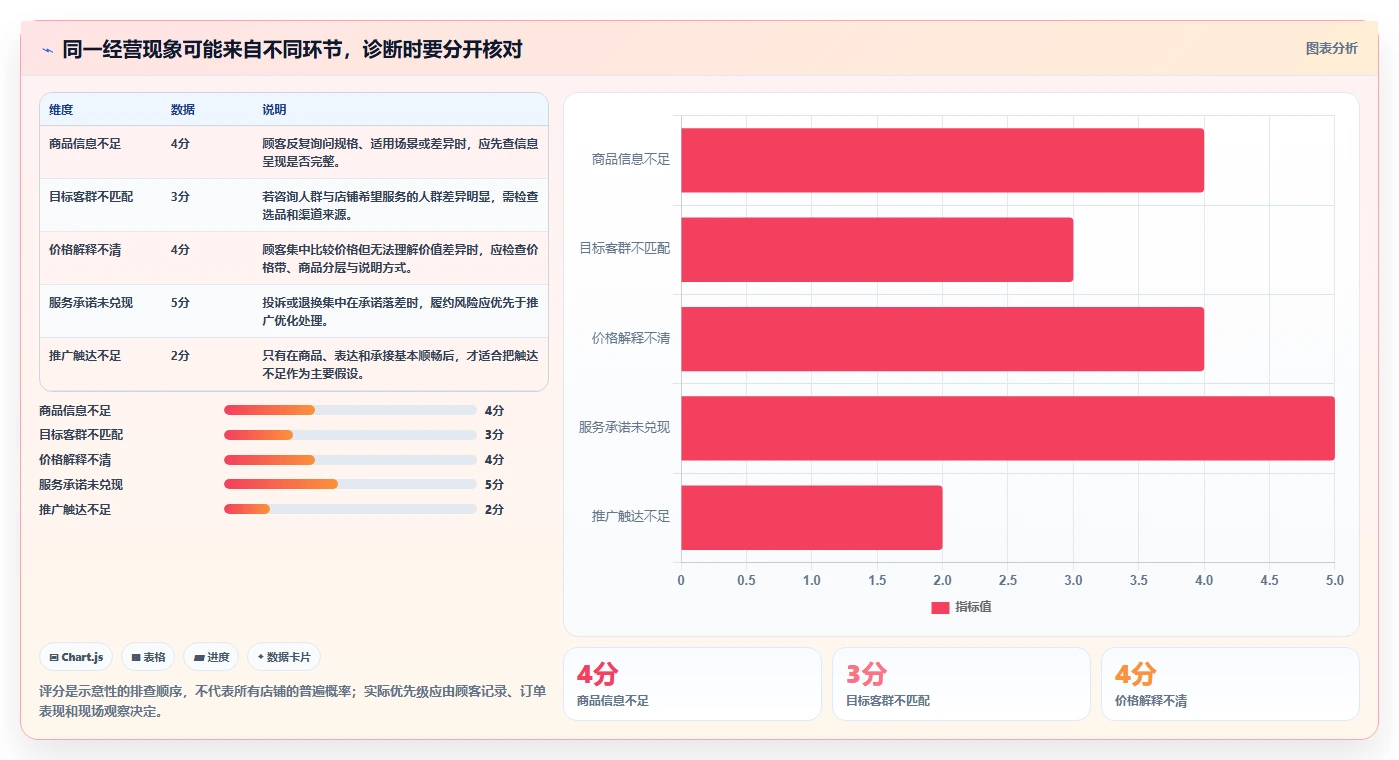
Task: Click the 2分 value beside the progress list
Action: pyautogui.click(x=494, y=510)
